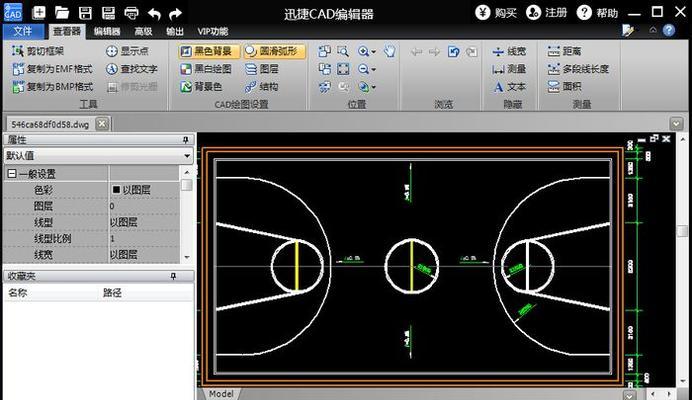The image size is (692, 400).
Task: Open the 帮助 help button
Action: 597,13
